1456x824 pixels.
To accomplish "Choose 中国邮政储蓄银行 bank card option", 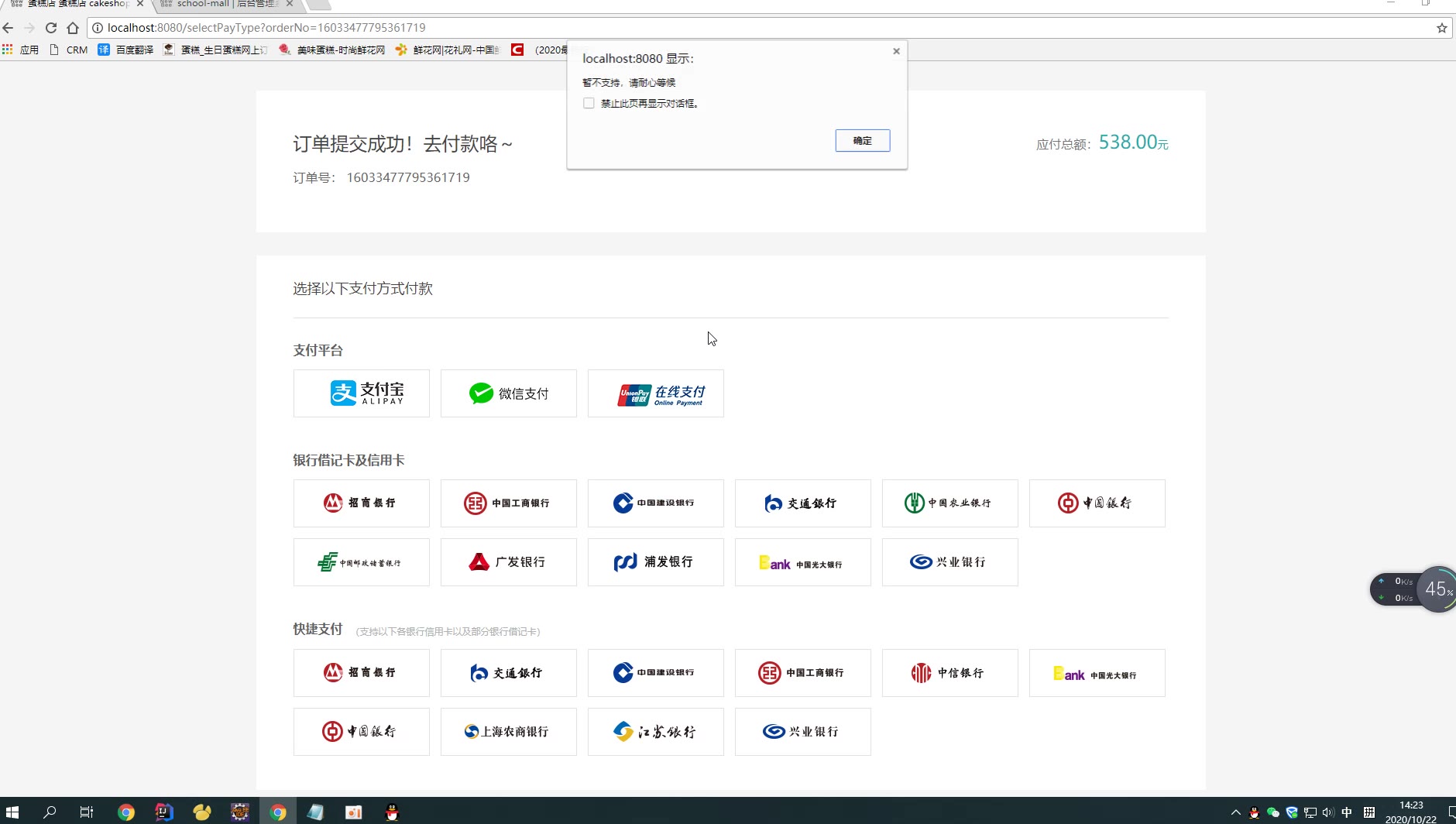I will [362, 562].
